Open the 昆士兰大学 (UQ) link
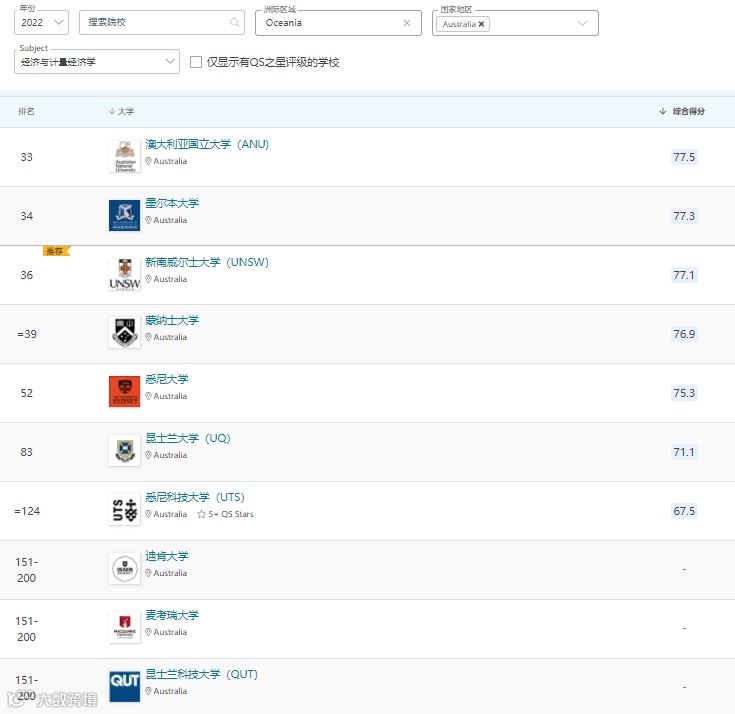This screenshot has width=735, height=714. (x=188, y=438)
